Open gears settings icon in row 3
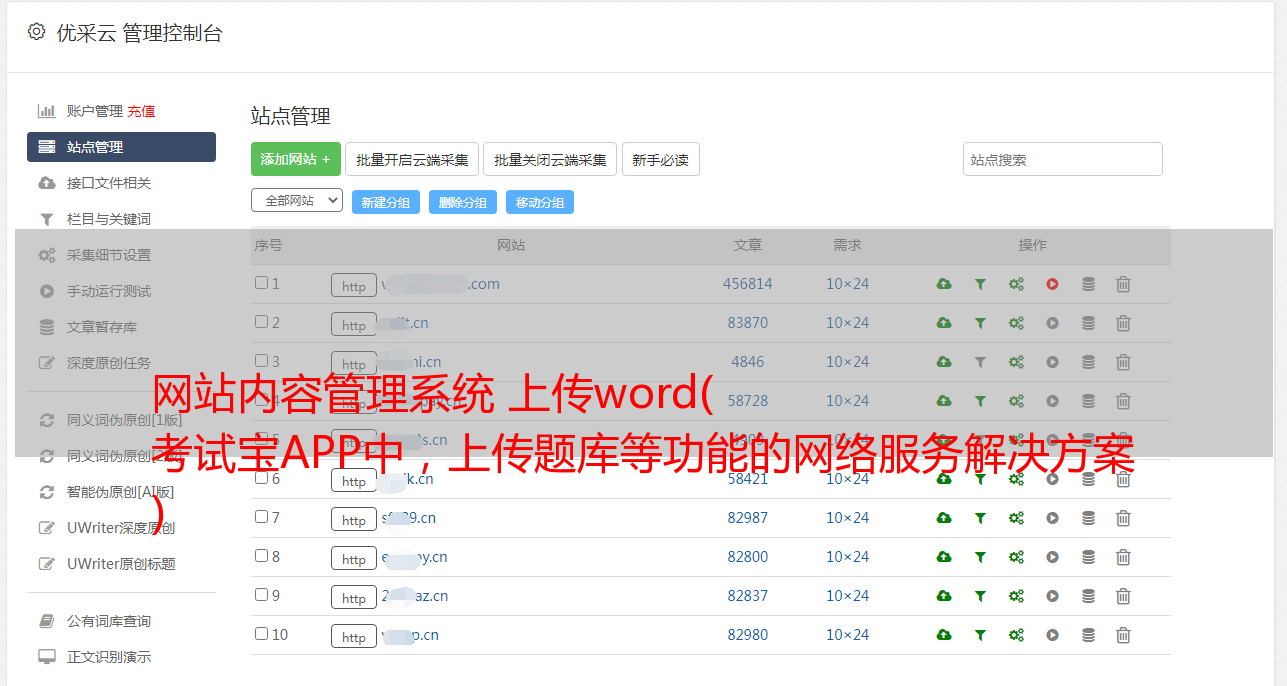 coord(1016,362)
